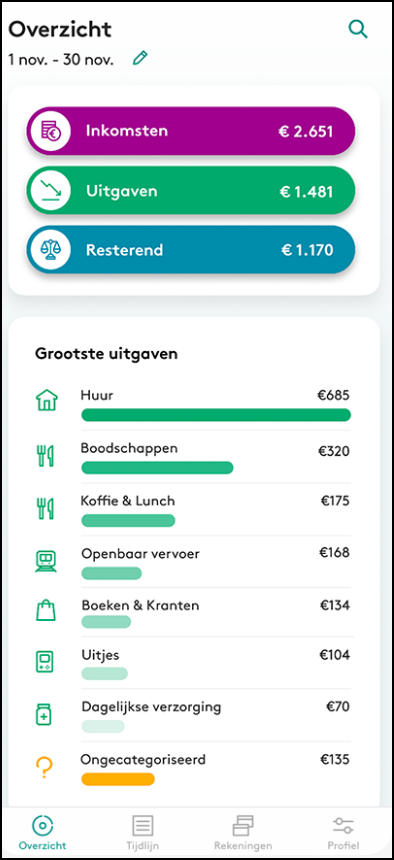
Task: Tap the Uitgaven downward trend icon
Action: (50, 191)
